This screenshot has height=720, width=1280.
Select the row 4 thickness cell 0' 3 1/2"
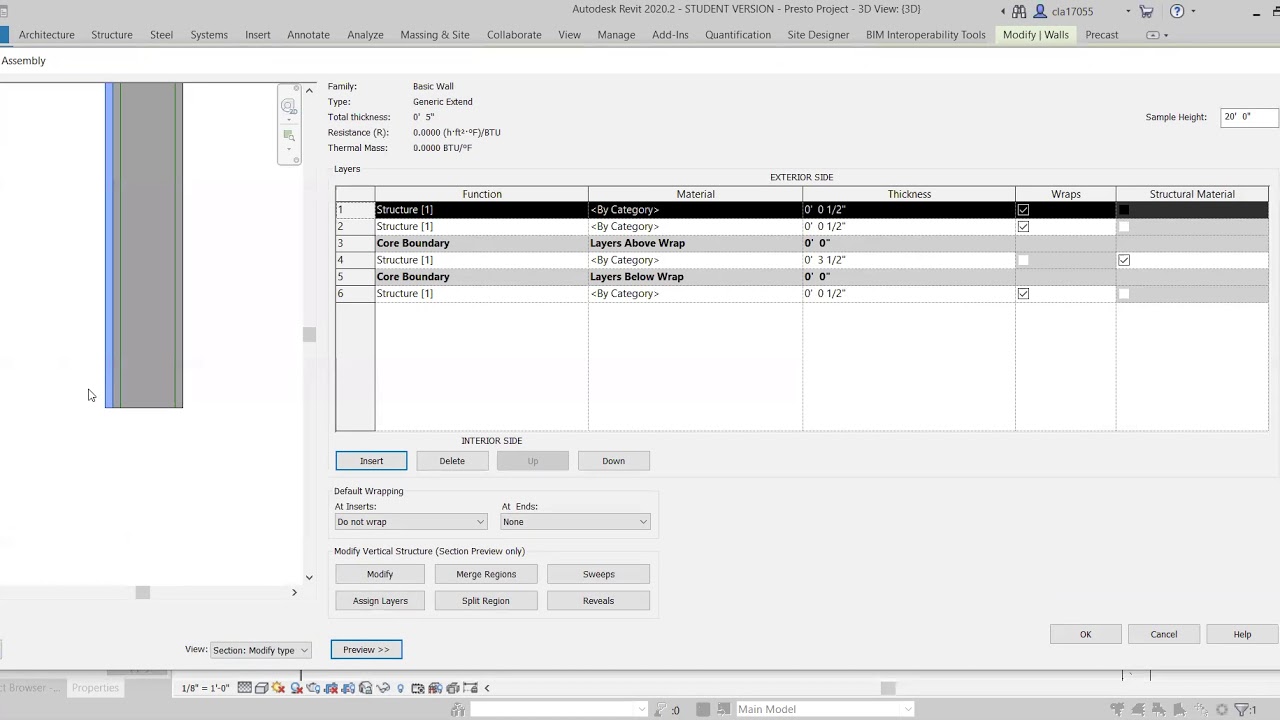click(x=908, y=260)
